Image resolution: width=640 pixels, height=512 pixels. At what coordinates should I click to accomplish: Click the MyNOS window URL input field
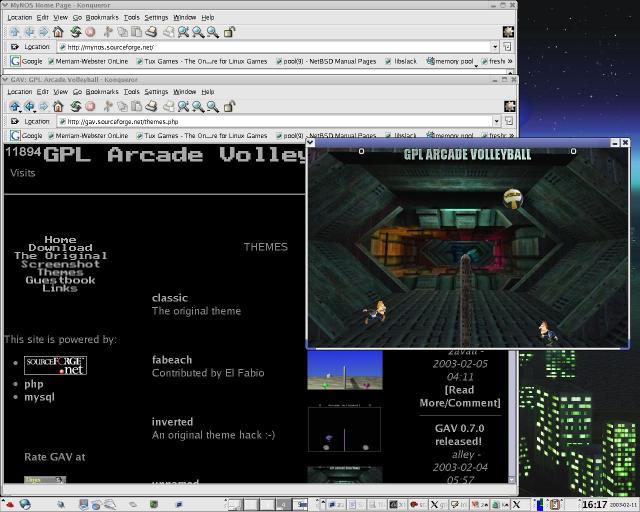click(275, 47)
